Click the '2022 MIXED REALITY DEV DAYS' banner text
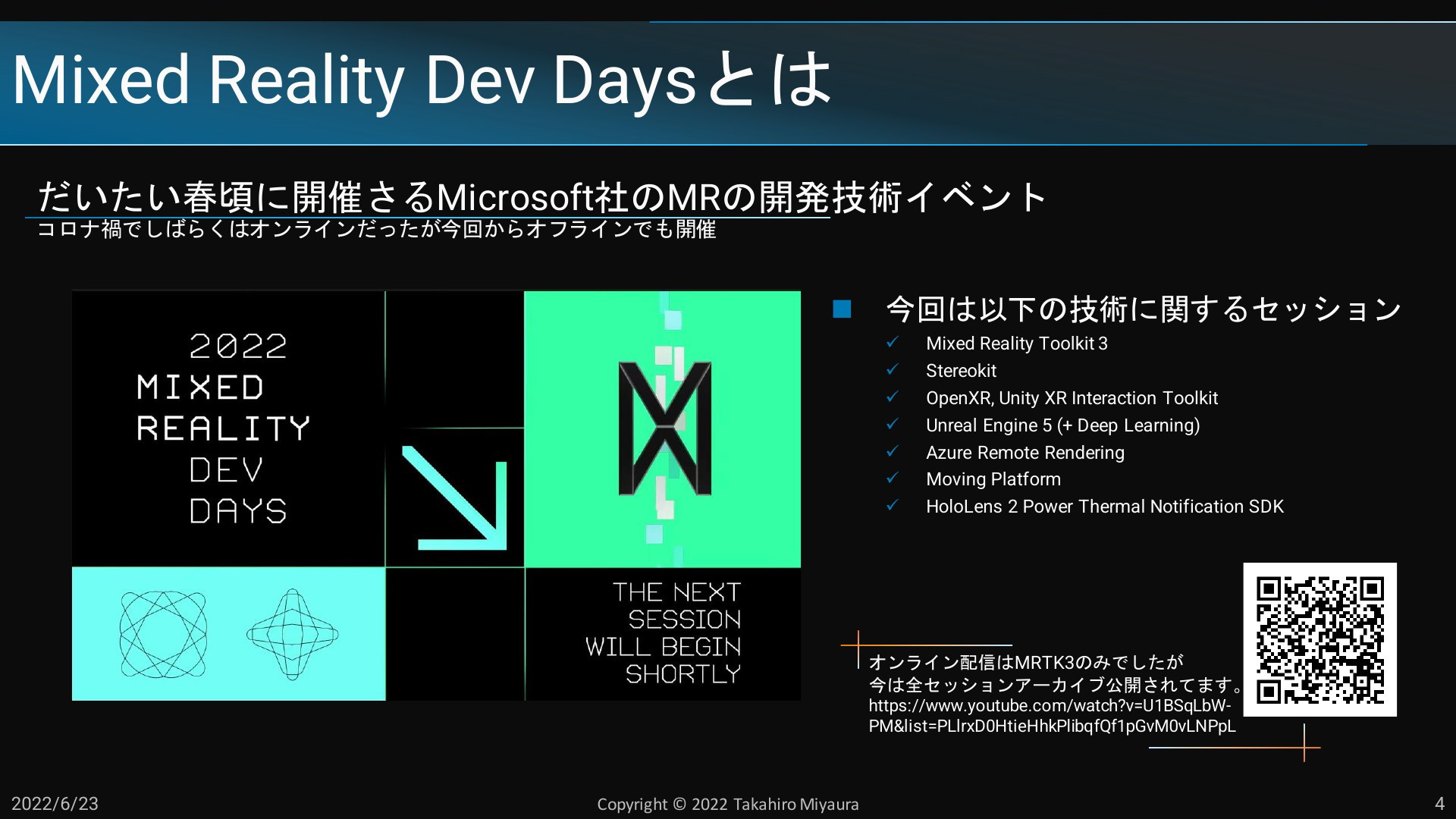 (224, 429)
